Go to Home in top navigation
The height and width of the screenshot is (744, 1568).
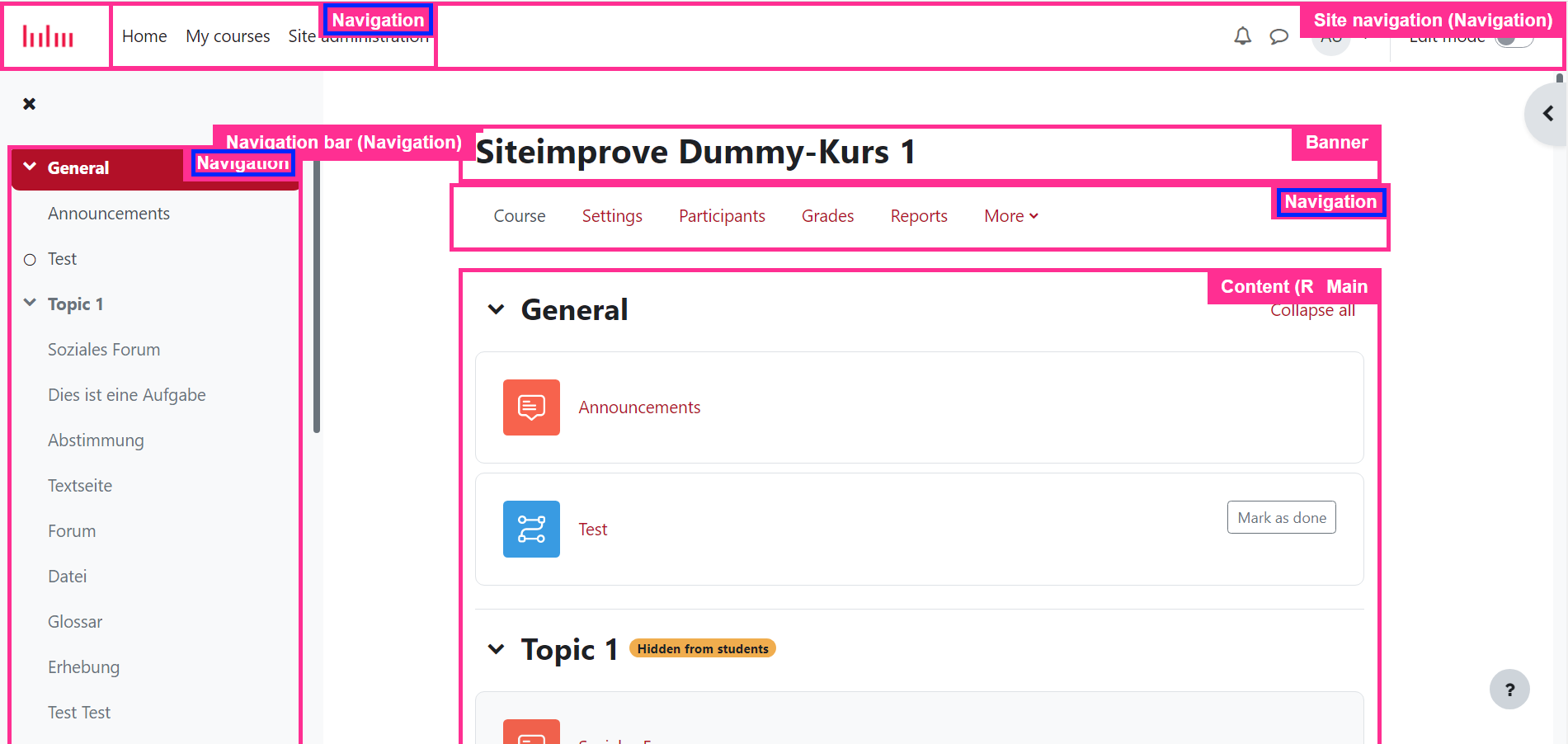(144, 36)
